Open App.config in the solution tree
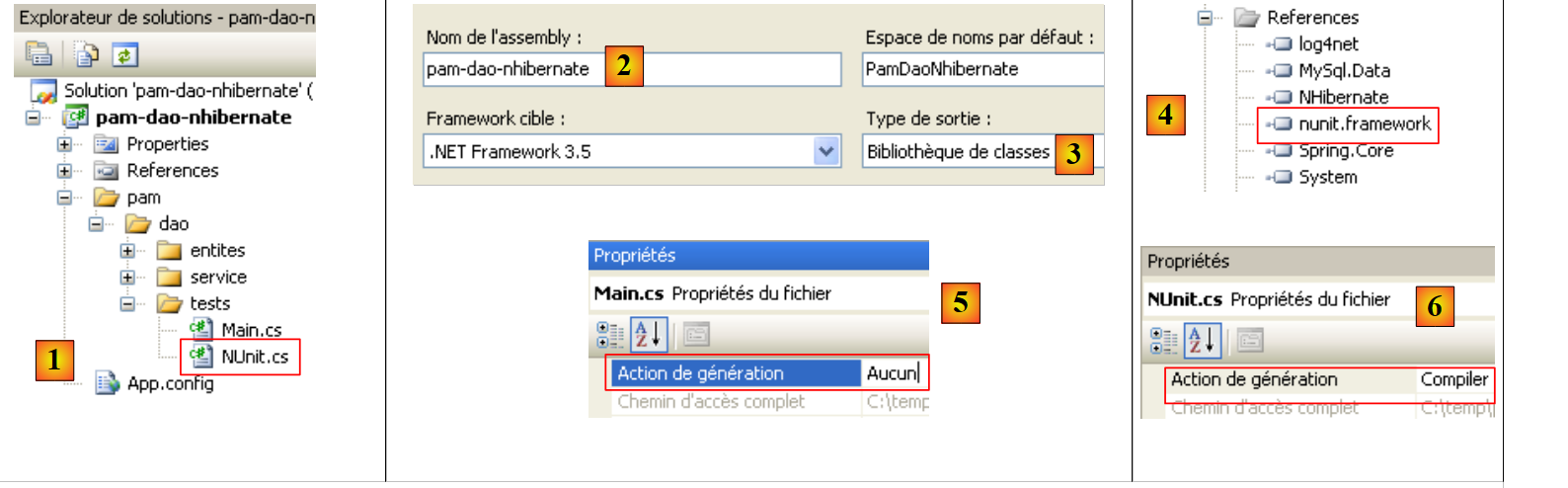This screenshot has height=488, width=1568. [x=169, y=383]
